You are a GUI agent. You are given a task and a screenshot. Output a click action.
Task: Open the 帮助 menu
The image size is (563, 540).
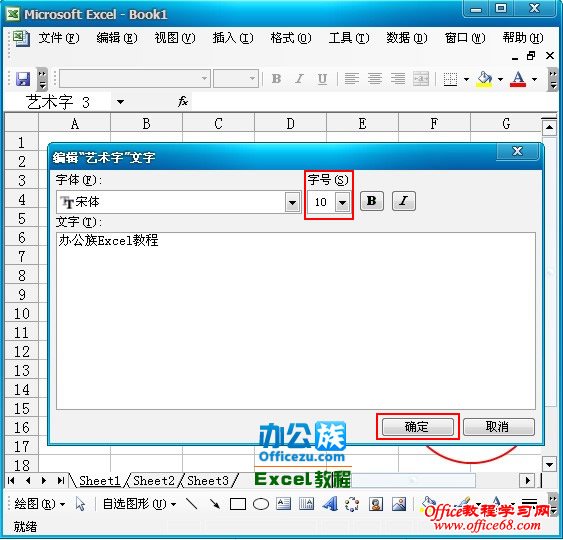click(x=523, y=38)
